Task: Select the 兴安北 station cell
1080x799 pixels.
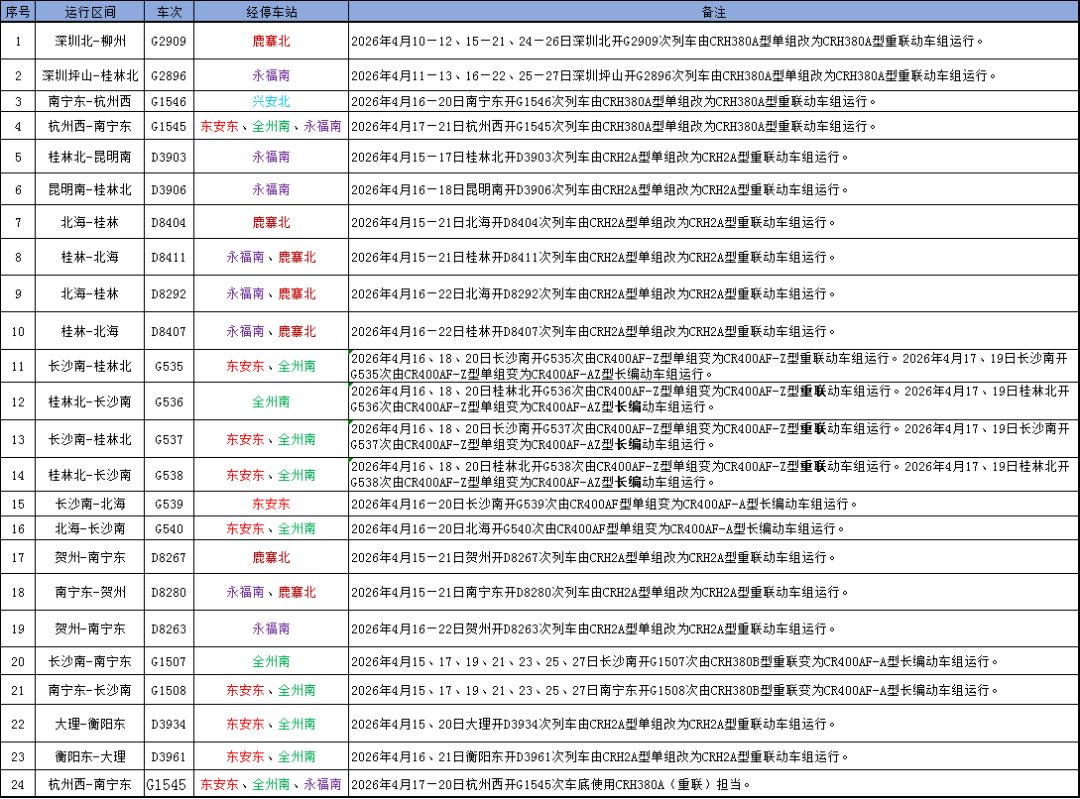Action: (x=271, y=101)
